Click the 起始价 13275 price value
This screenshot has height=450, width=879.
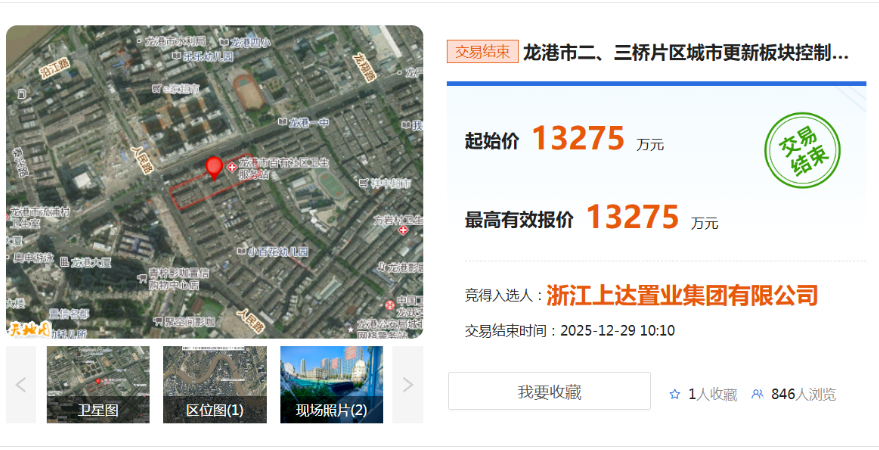pos(578,139)
